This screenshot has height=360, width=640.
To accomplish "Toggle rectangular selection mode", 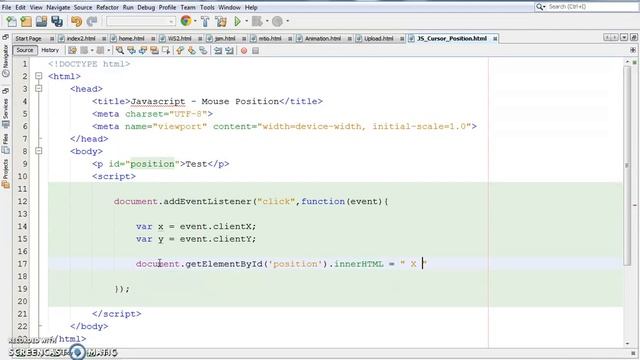I will click(x=166, y=51).
